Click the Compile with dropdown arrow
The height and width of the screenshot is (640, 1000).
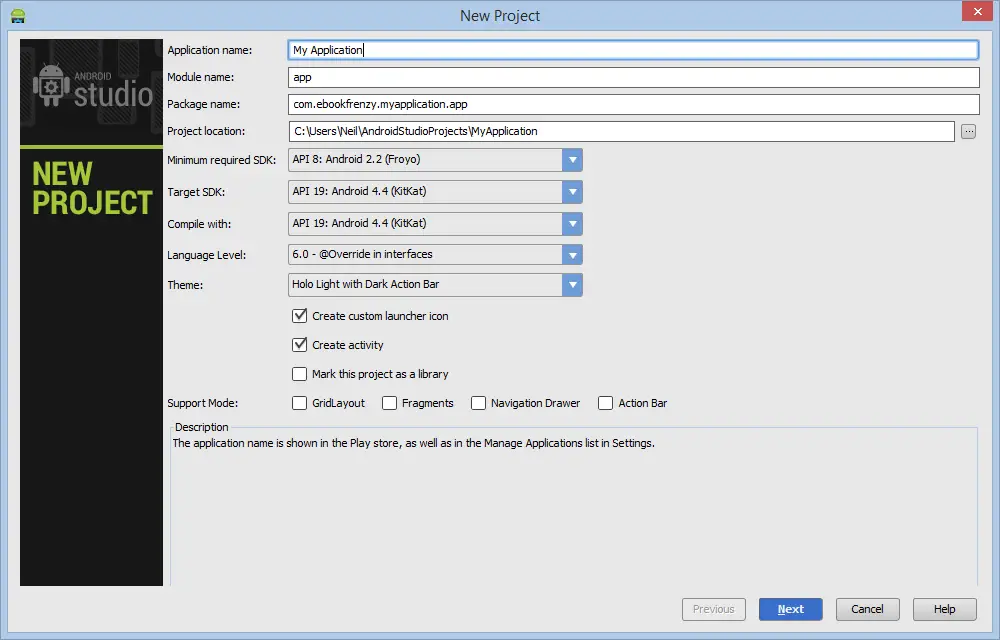point(572,223)
